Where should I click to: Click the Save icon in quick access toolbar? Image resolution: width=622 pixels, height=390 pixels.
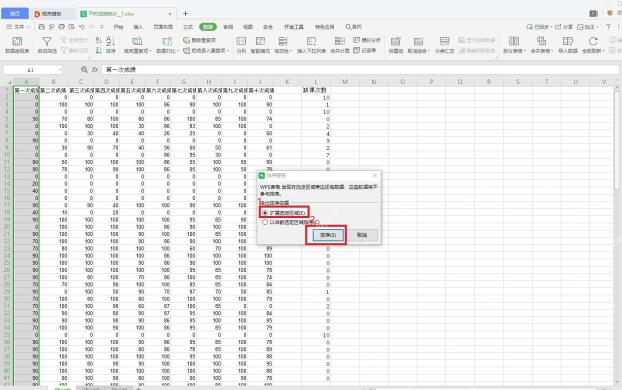[x=42, y=27]
